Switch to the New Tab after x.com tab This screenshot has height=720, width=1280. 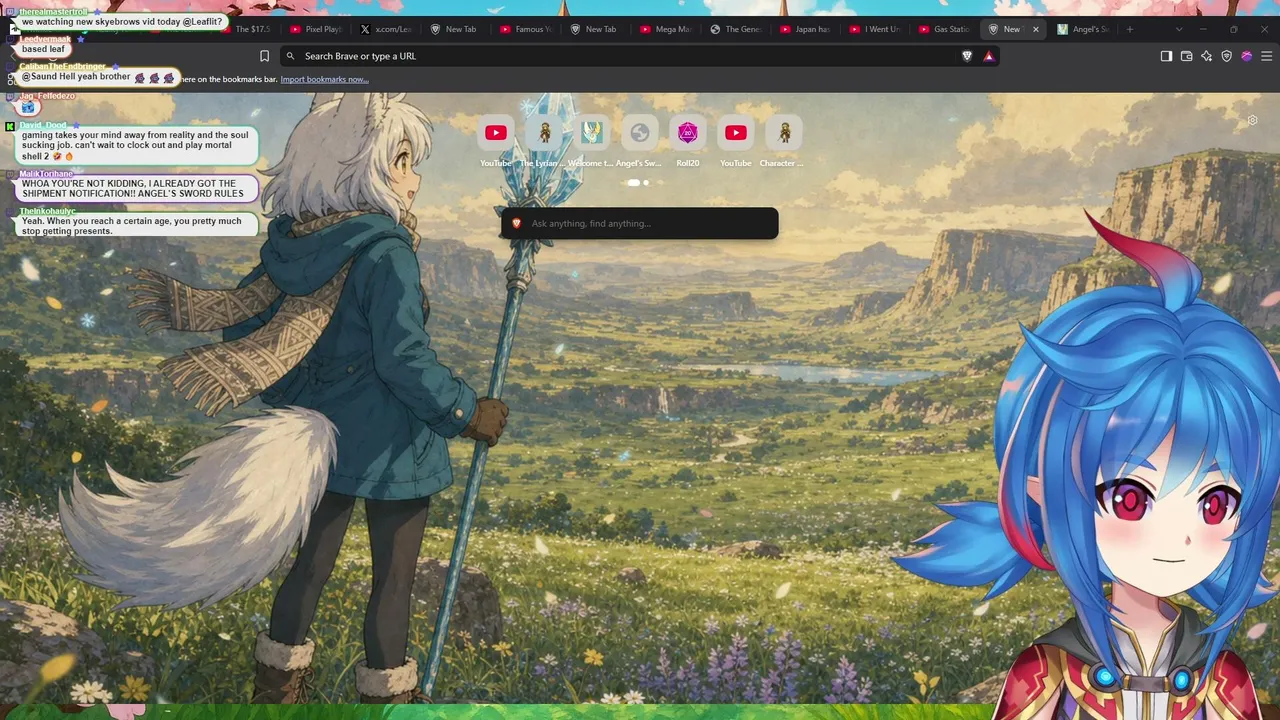(454, 29)
